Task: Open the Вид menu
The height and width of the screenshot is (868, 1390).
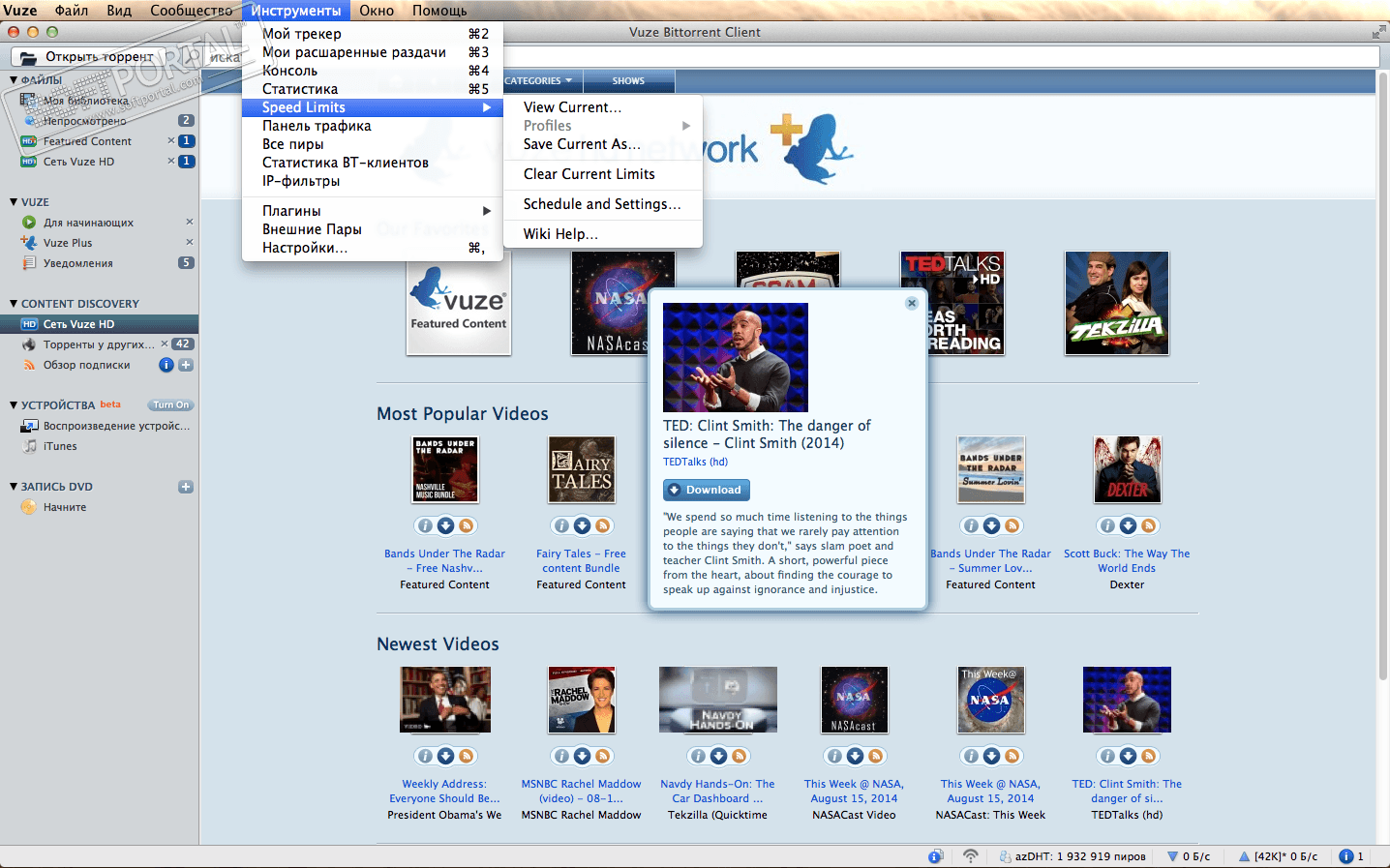Action: click(119, 11)
